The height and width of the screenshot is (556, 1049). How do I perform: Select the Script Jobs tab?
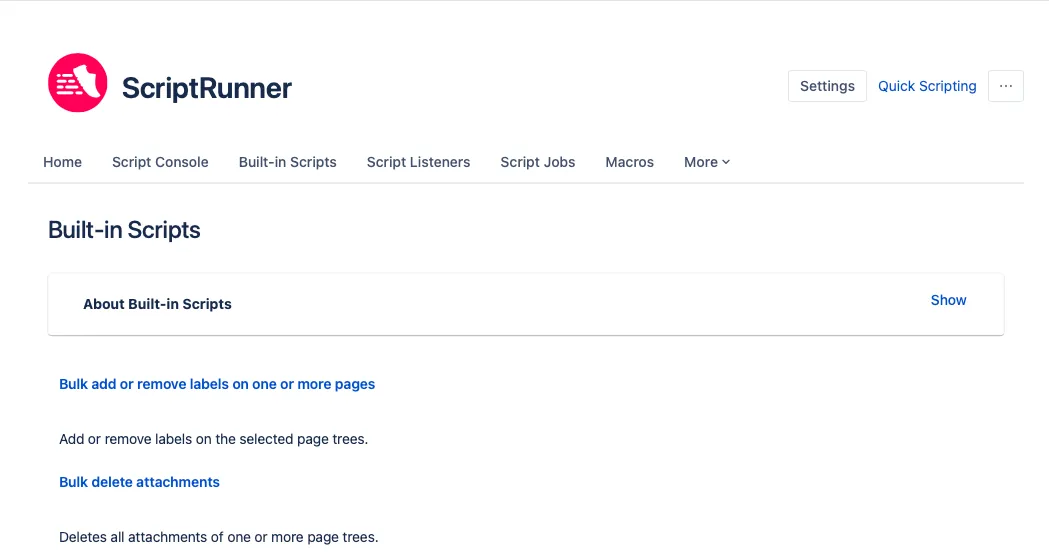(x=538, y=162)
